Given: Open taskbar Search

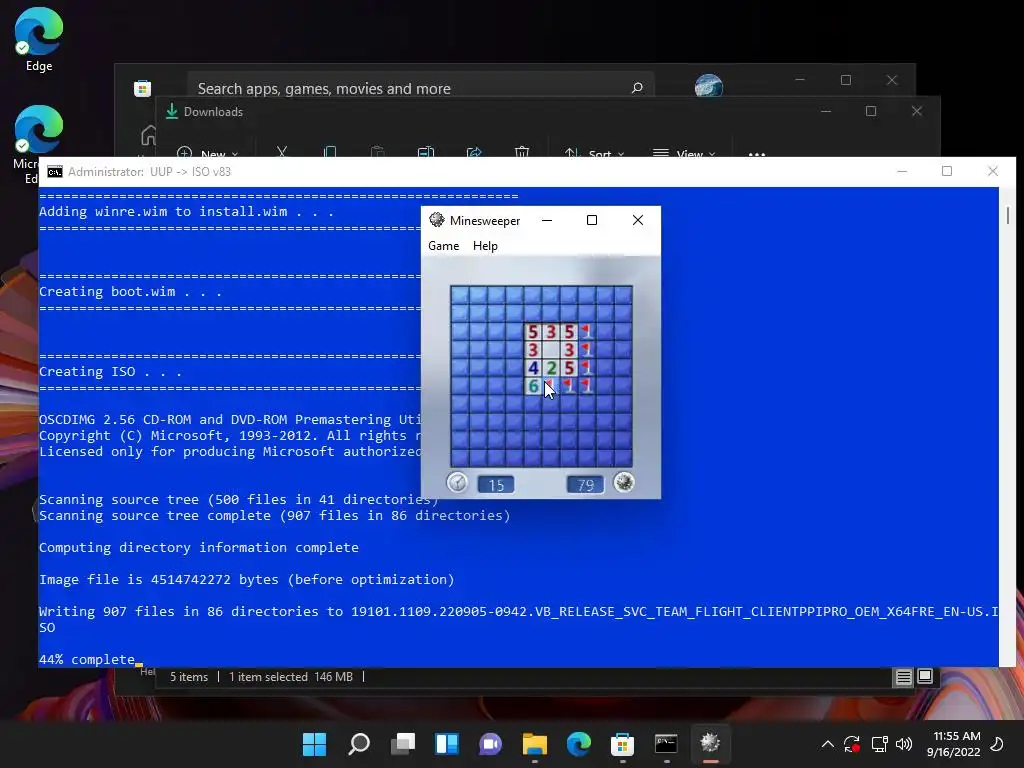Looking at the screenshot, I should 359,744.
